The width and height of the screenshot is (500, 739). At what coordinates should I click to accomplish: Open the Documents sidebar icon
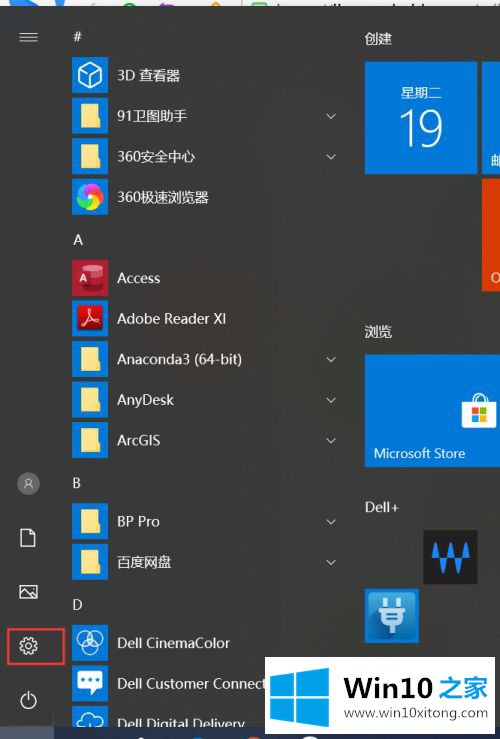28,538
